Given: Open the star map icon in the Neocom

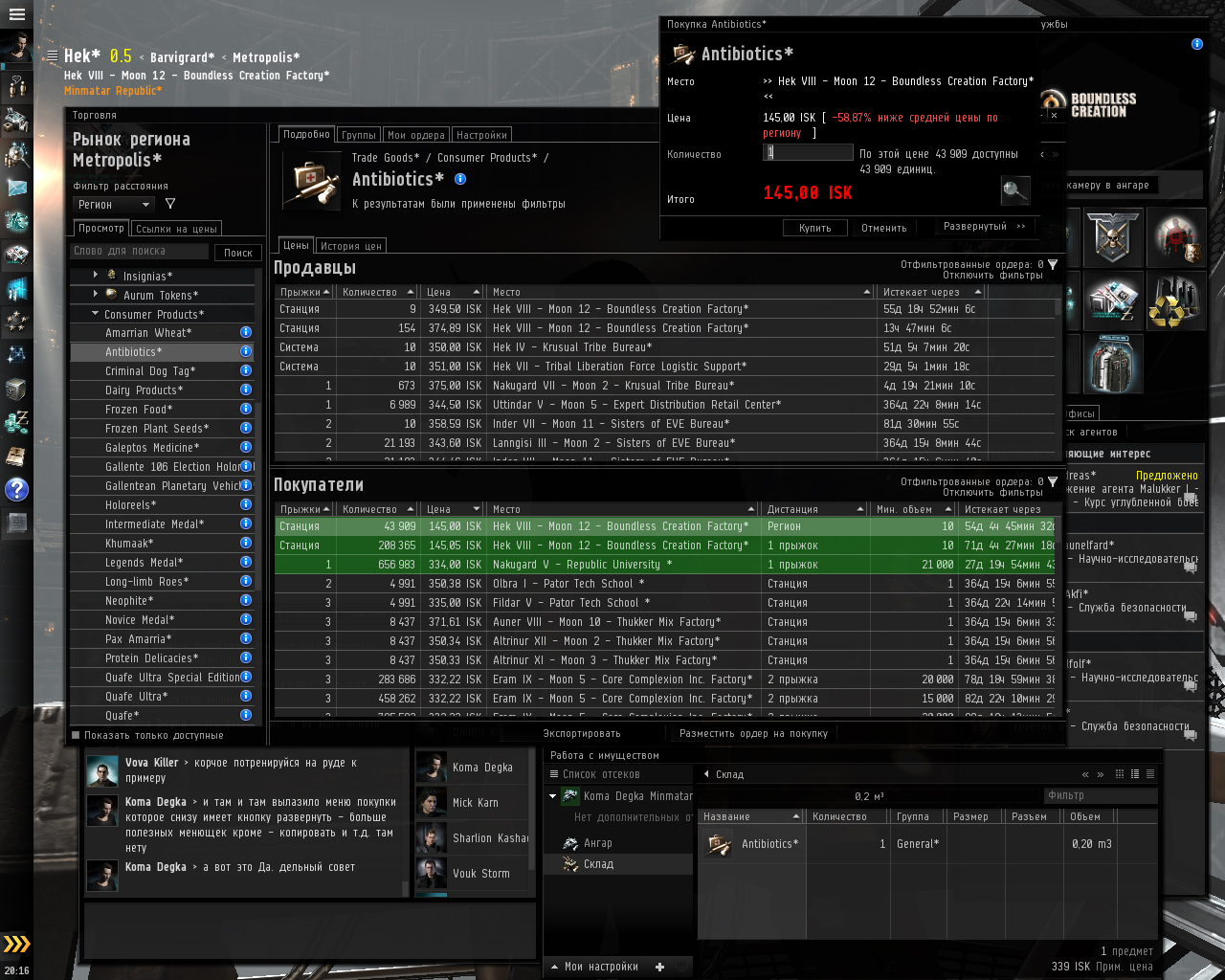Looking at the screenshot, I should [x=17, y=355].
